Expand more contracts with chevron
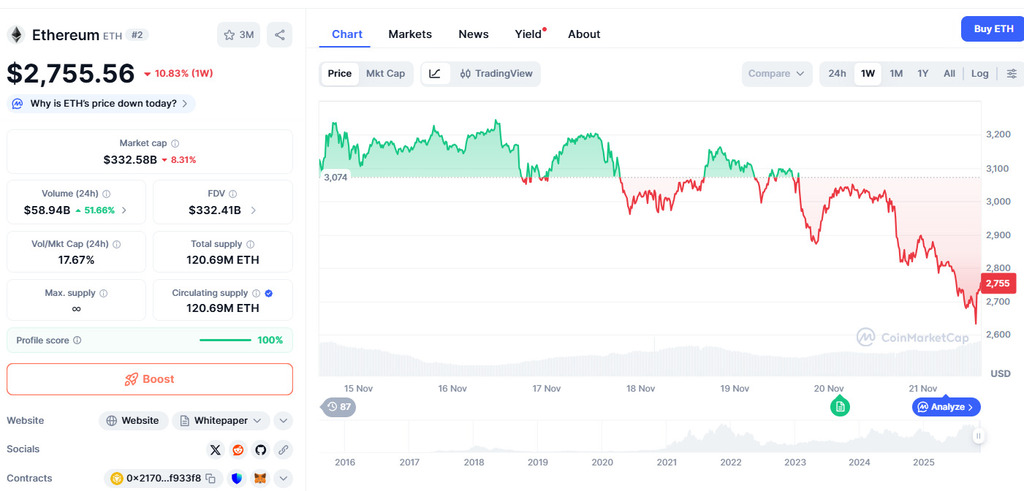 click(283, 479)
